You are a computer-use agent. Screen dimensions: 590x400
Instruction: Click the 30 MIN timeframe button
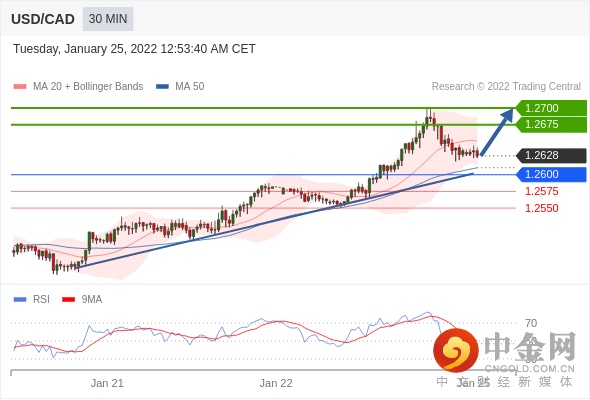tap(108, 19)
